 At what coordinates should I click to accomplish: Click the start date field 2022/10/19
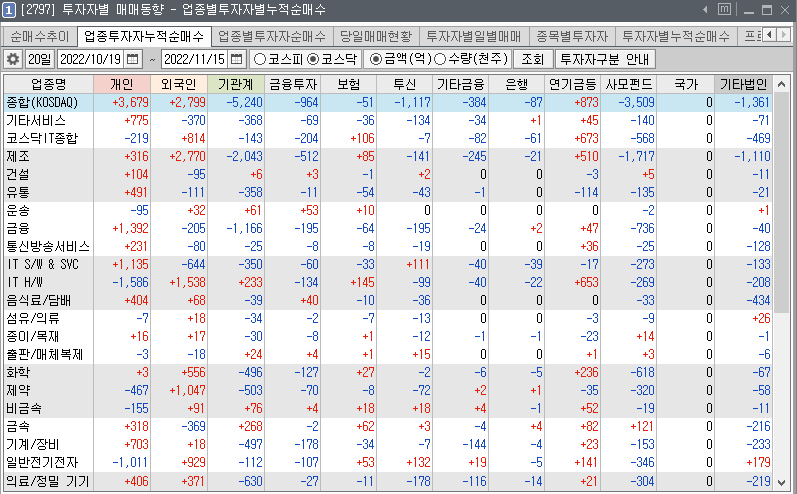90,59
